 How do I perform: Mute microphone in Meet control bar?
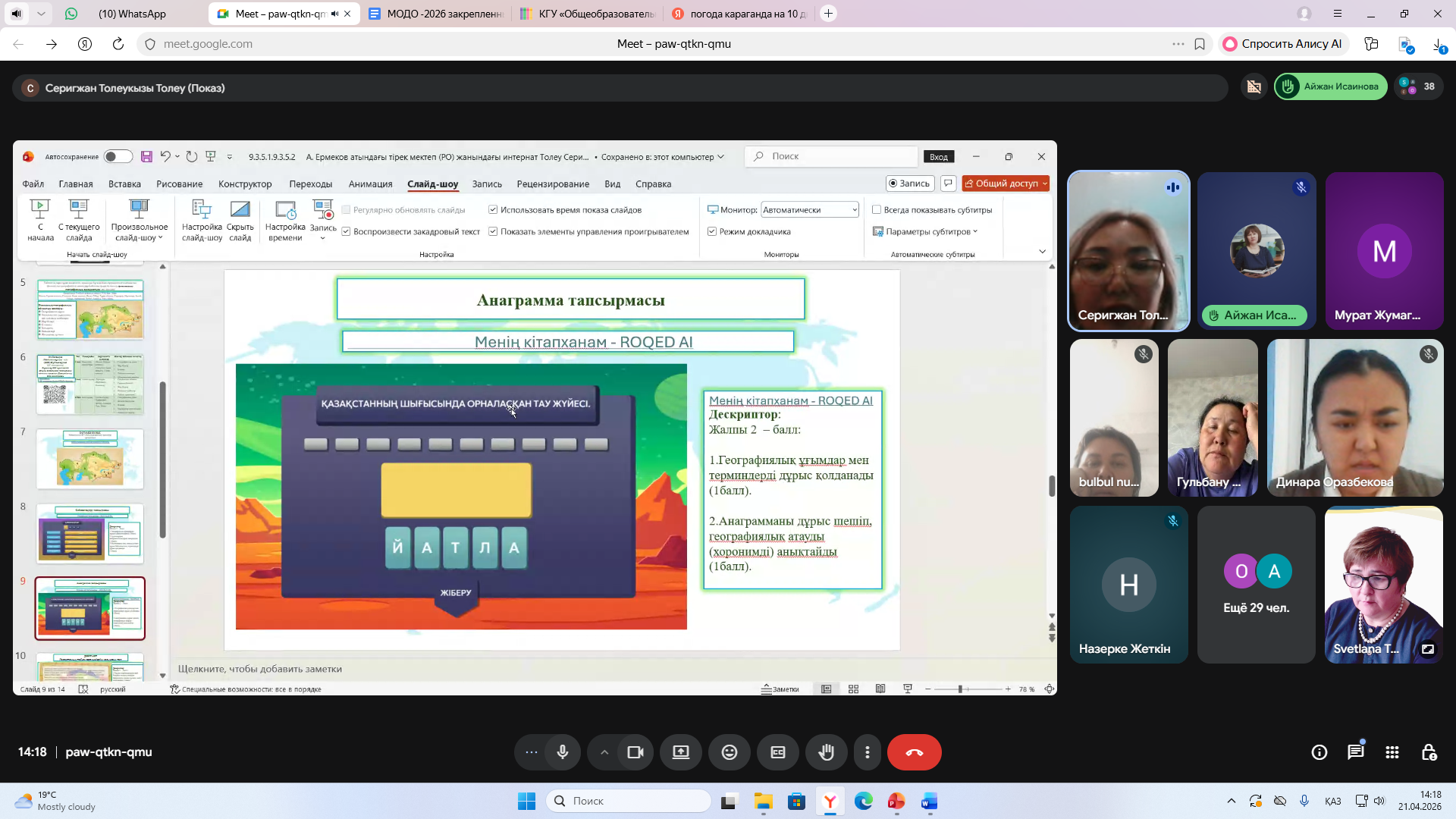[x=563, y=752]
